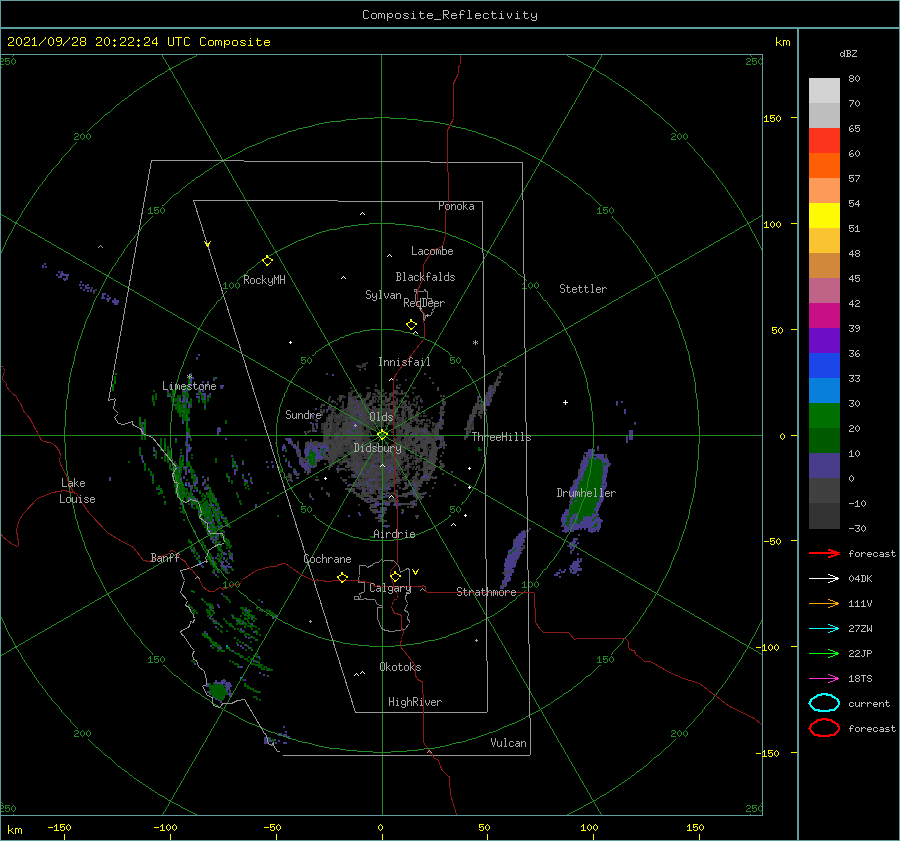Click the Vulcan label
The height and width of the screenshot is (841, 900).
[509, 743]
